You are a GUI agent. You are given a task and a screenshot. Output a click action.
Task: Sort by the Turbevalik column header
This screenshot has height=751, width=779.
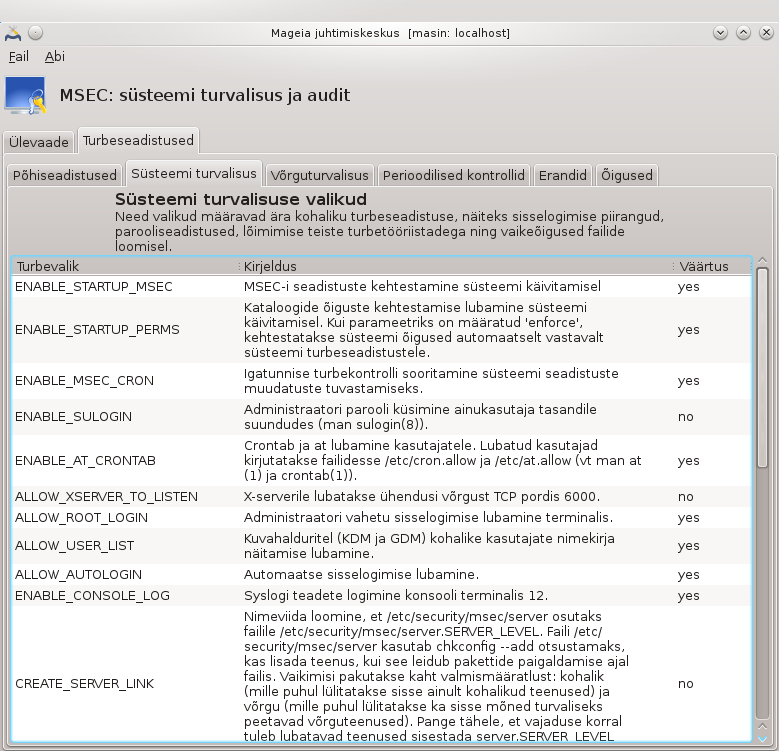point(125,266)
